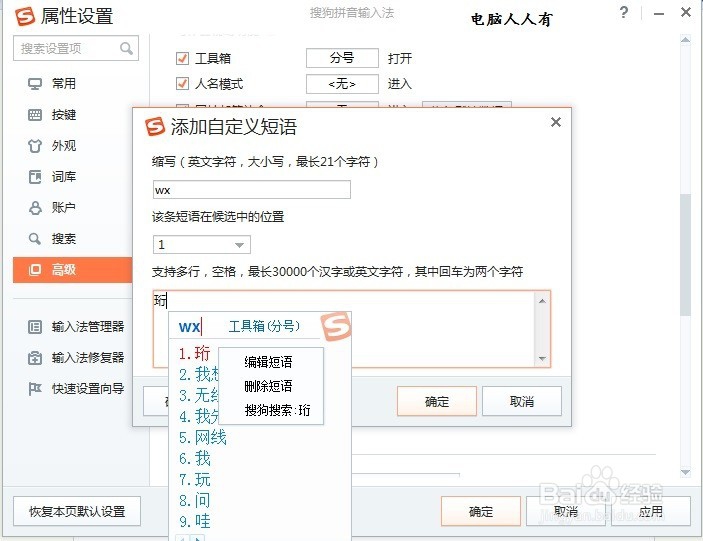703x541 pixels.
Task: Click the flag icon beside 快速设置向导
Action: pyautogui.click(x=35, y=389)
